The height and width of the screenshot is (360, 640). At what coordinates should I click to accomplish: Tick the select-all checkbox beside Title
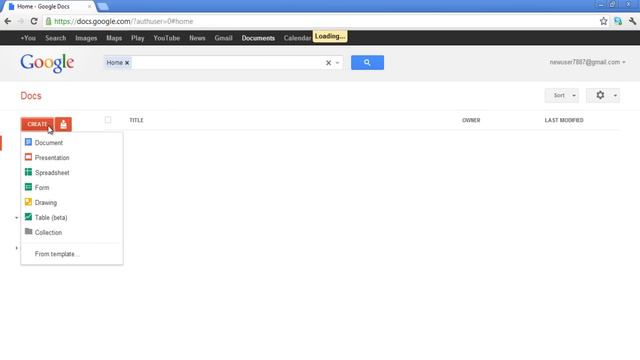[108, 120]
